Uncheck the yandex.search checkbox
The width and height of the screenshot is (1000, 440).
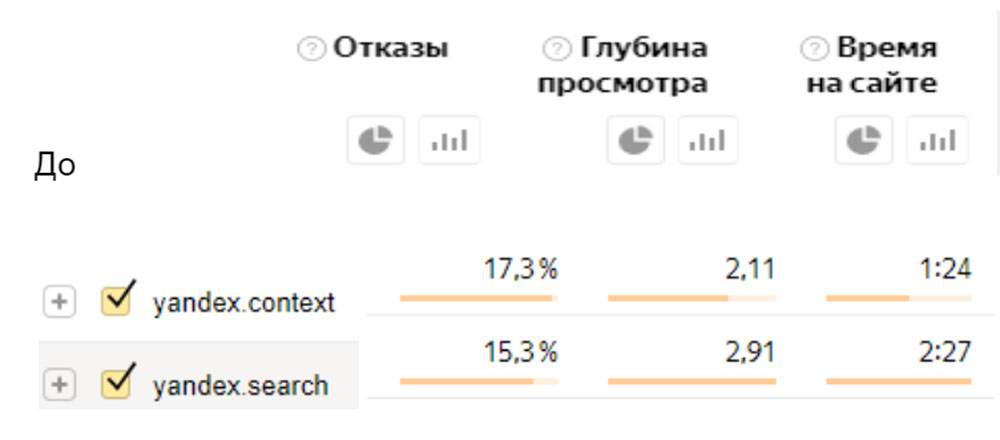point(117,383)
